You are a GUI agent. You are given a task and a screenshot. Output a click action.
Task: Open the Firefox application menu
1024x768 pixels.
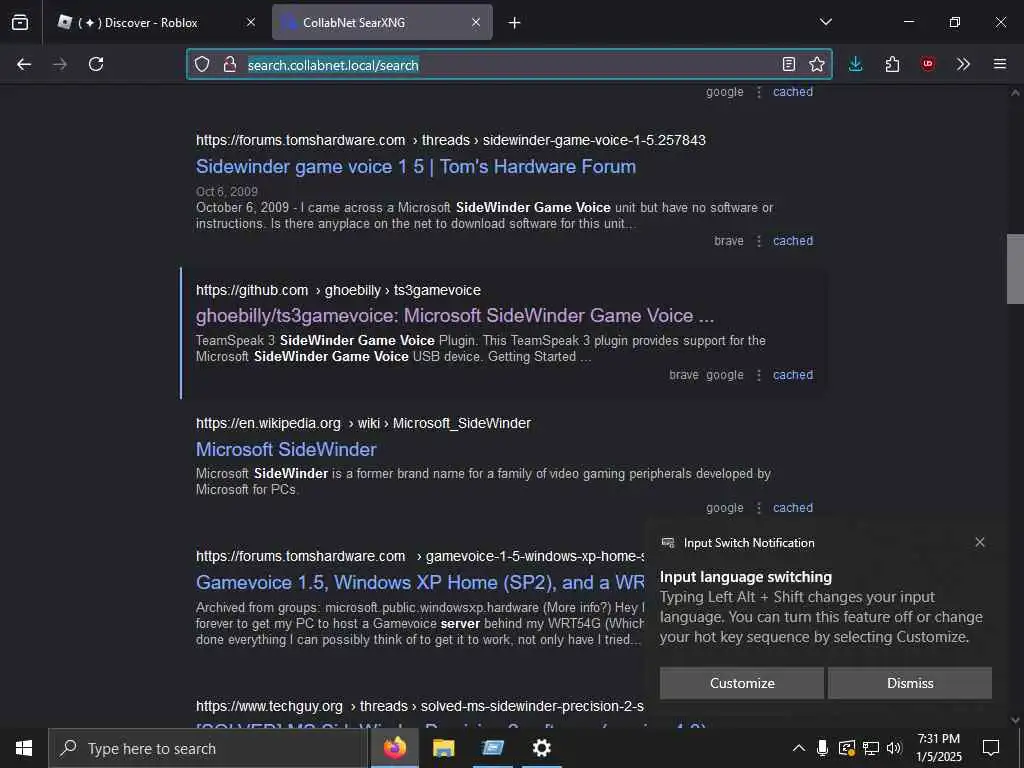[x=1000, y=64]
